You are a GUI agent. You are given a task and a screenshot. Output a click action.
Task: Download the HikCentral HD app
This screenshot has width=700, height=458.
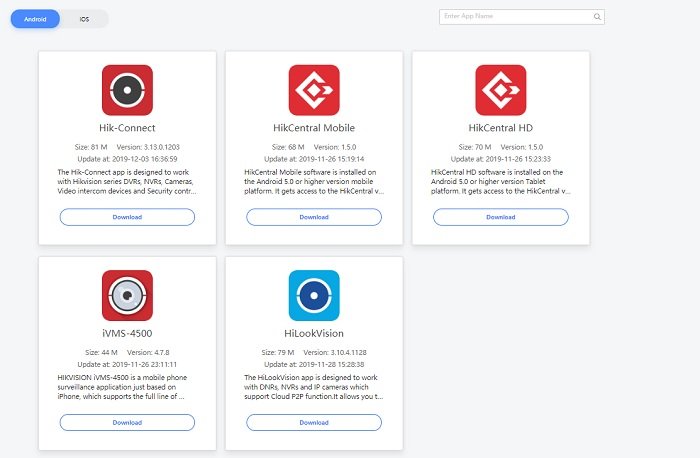tap(500, 217)
